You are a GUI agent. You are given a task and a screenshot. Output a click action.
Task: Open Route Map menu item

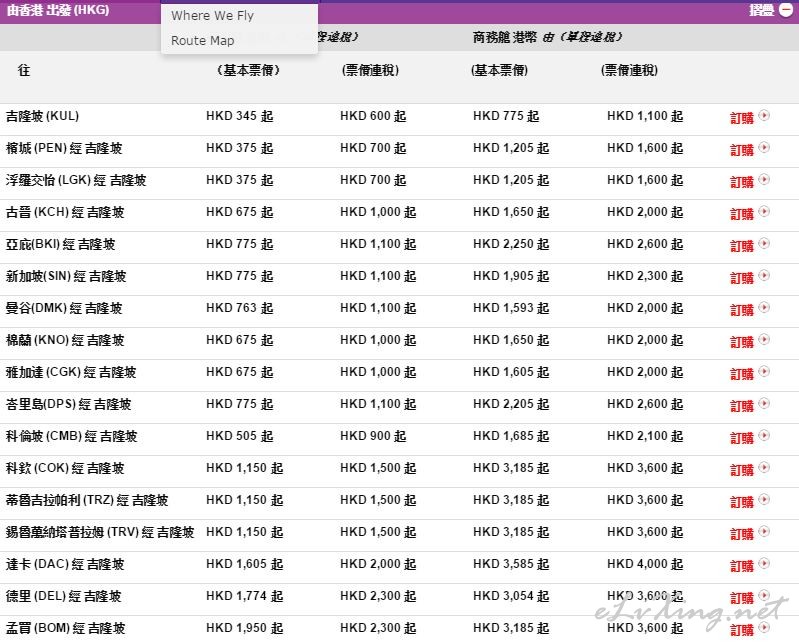(202, 41)
